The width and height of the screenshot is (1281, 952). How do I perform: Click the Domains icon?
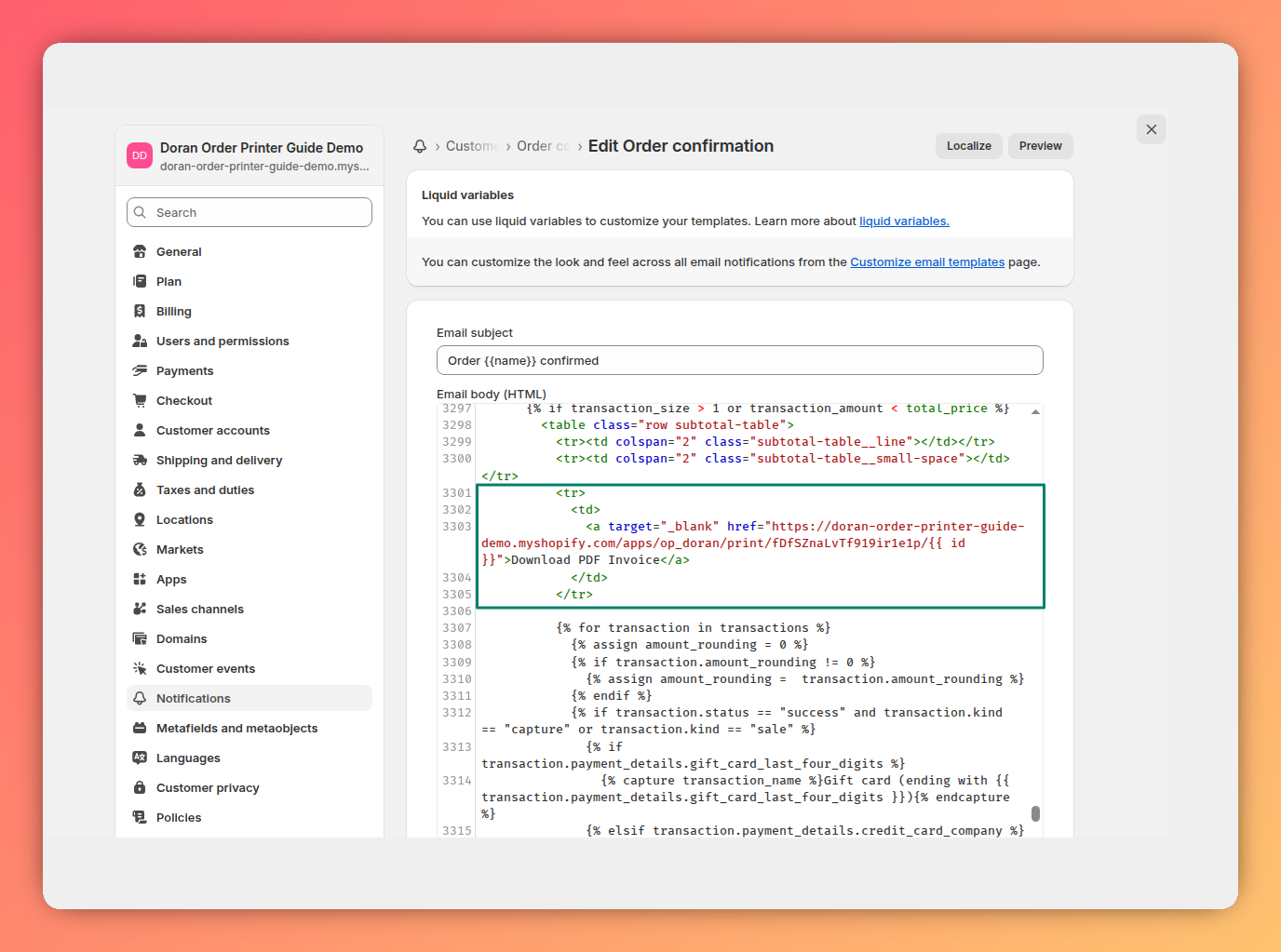(x=140, y=638)
